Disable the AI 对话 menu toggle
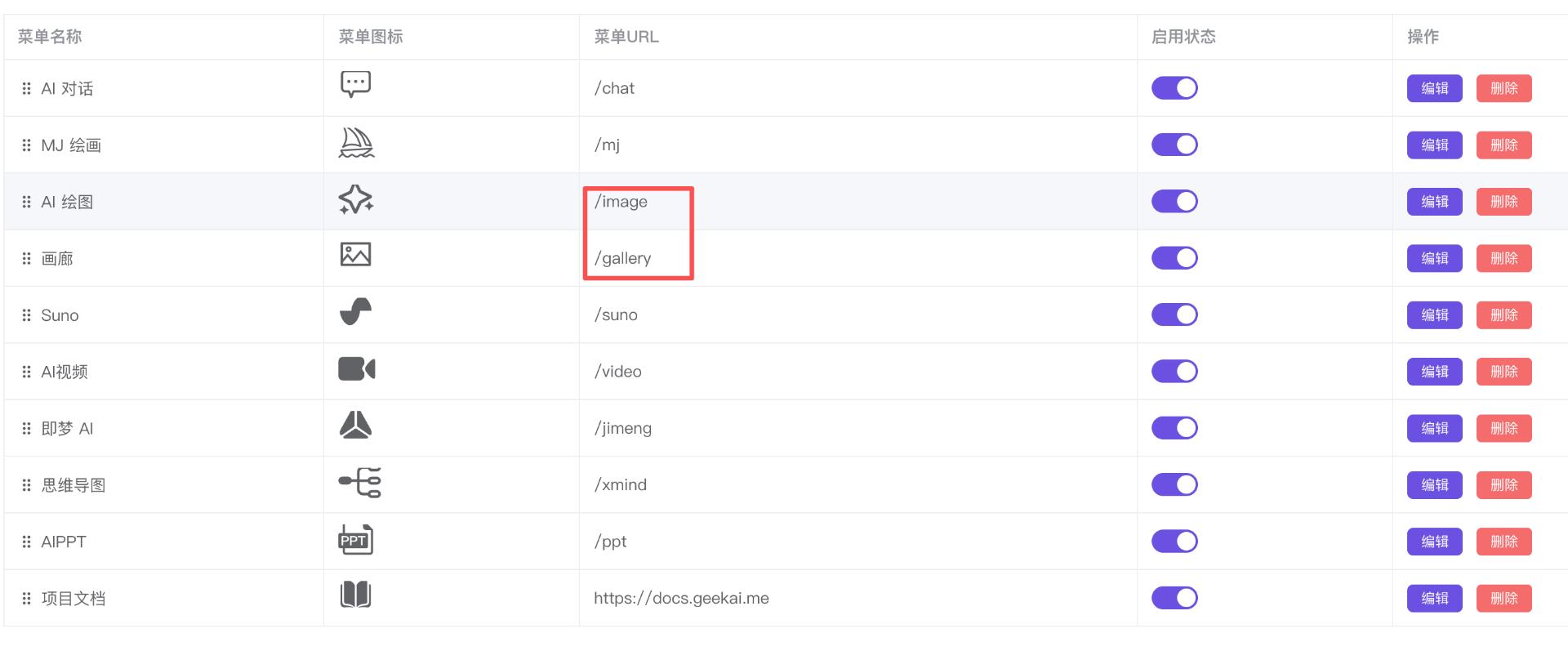This screenshot has height=651, width=1568. pyautogui.click(x=1174, y=88)
